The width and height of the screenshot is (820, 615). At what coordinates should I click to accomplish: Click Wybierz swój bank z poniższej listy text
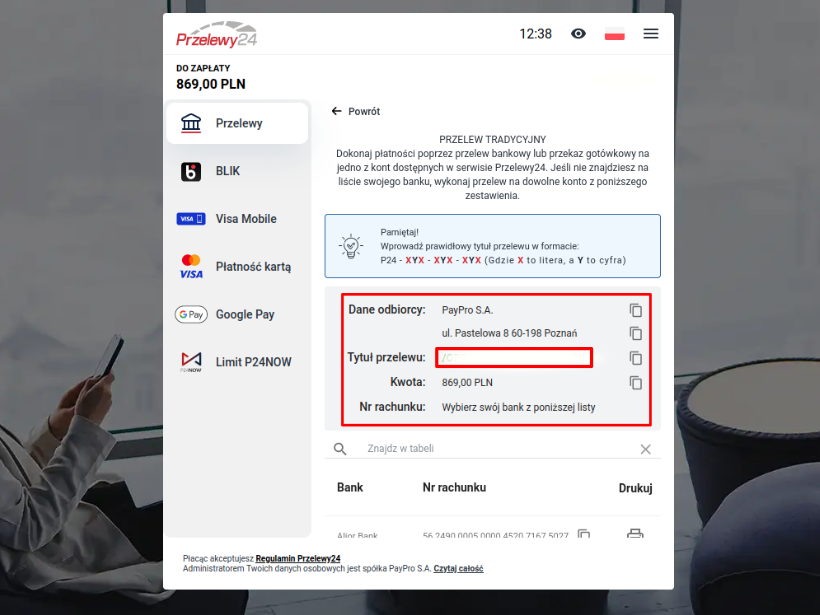pyautogui.click(x=519, y=407)
